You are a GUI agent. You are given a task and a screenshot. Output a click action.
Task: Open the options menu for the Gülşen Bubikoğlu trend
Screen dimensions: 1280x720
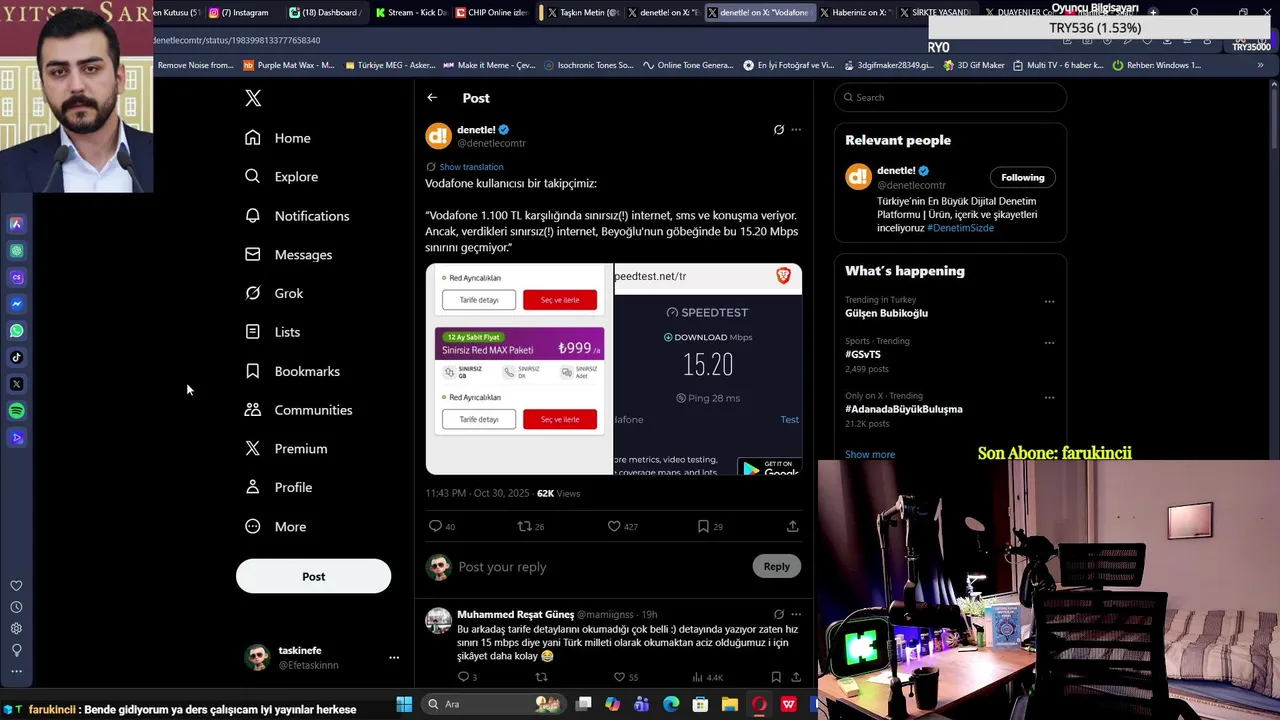tap(1049, 301)
